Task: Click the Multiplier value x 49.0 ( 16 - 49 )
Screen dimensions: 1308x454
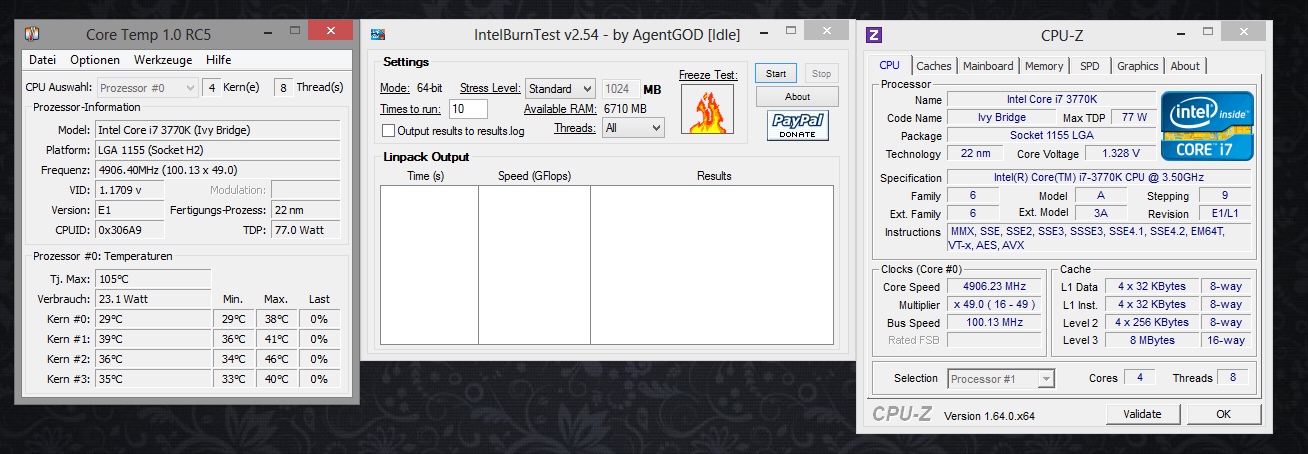Action: pos(995,305)
